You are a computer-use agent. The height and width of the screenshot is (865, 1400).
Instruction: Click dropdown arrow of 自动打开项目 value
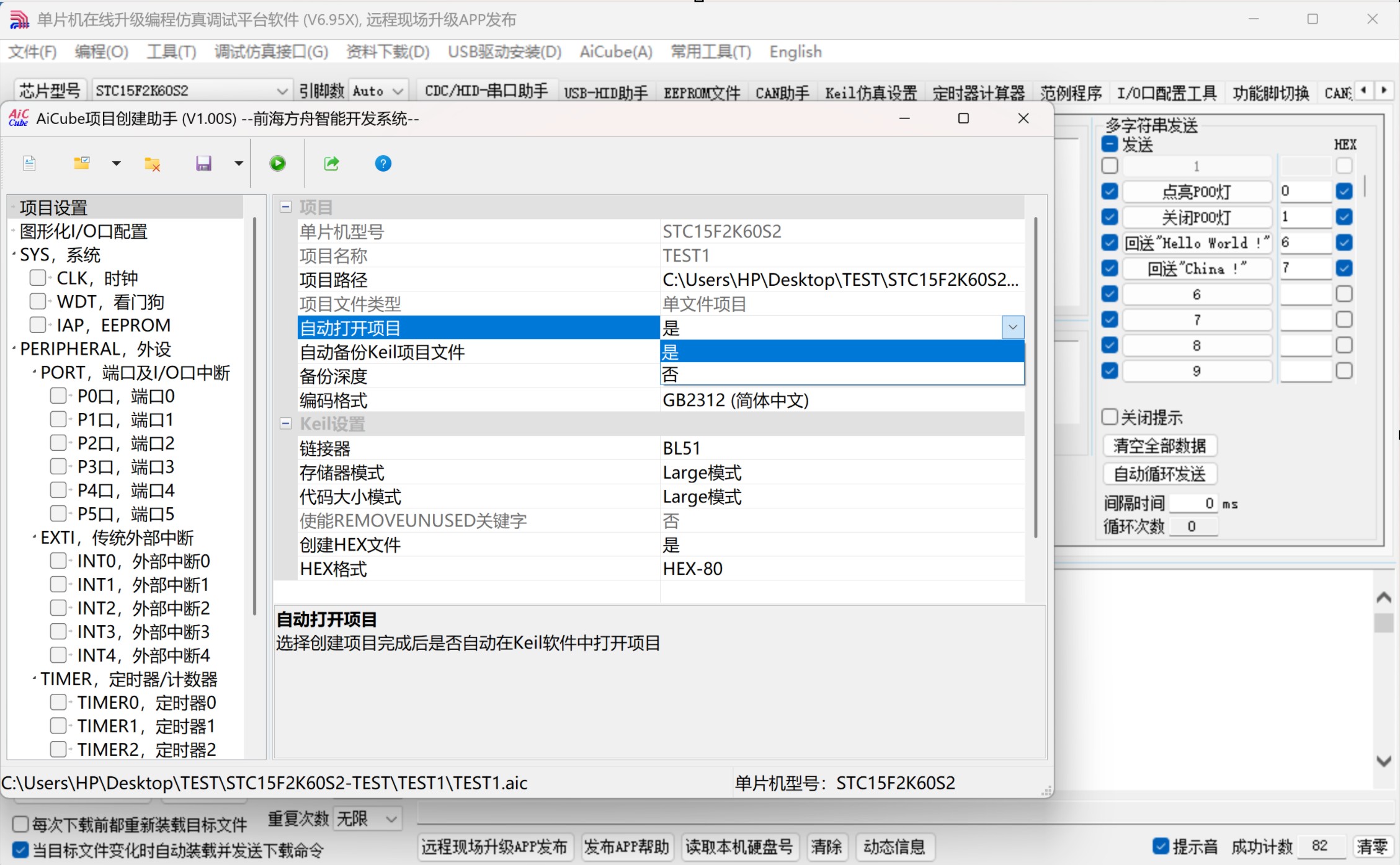(1013, 327)
